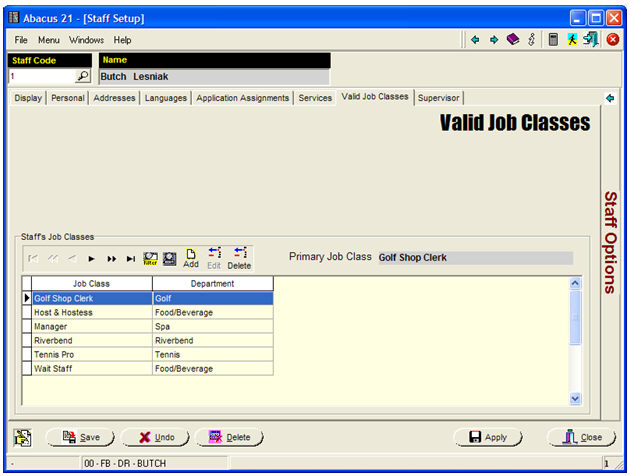Open the calculator icon in top toolbar
Viewport: 630px width, 476px height.
click(x=553, y=40)
